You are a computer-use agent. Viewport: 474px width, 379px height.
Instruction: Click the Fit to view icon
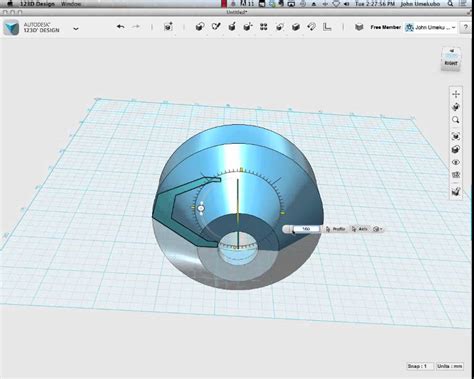coord(456,136)
